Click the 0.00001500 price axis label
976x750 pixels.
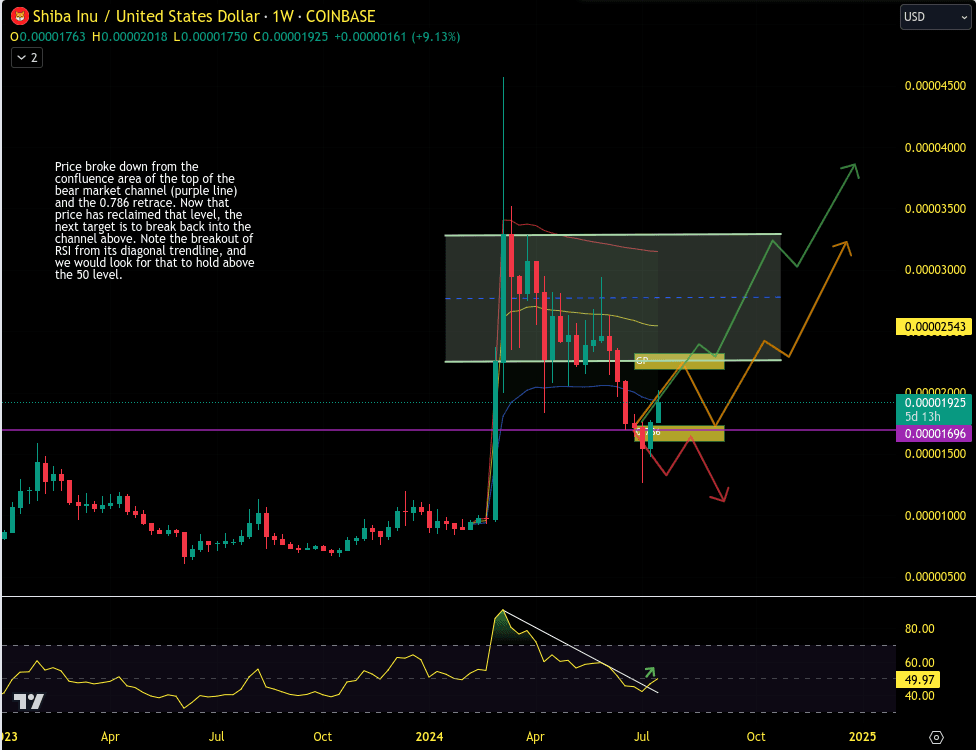(935, 454)
